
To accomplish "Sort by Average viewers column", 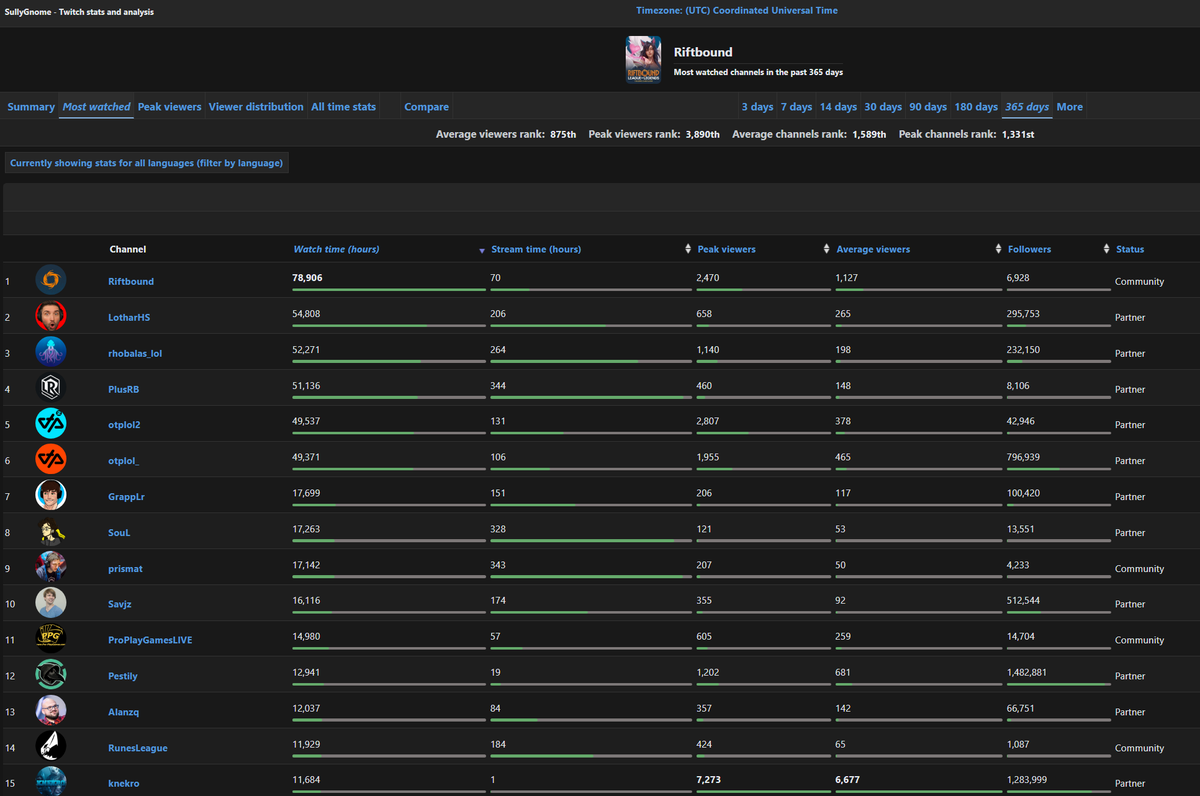I will coord(873,249).
